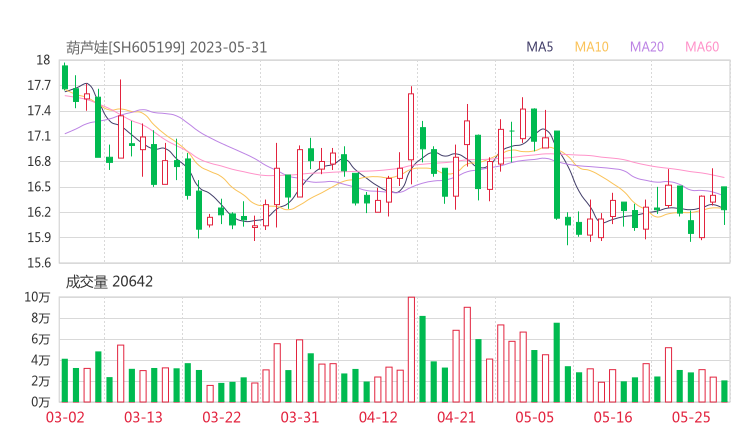Screen dimensions: 740x440
Task: Click the MA60 legend label
Action: pos(702,47)
